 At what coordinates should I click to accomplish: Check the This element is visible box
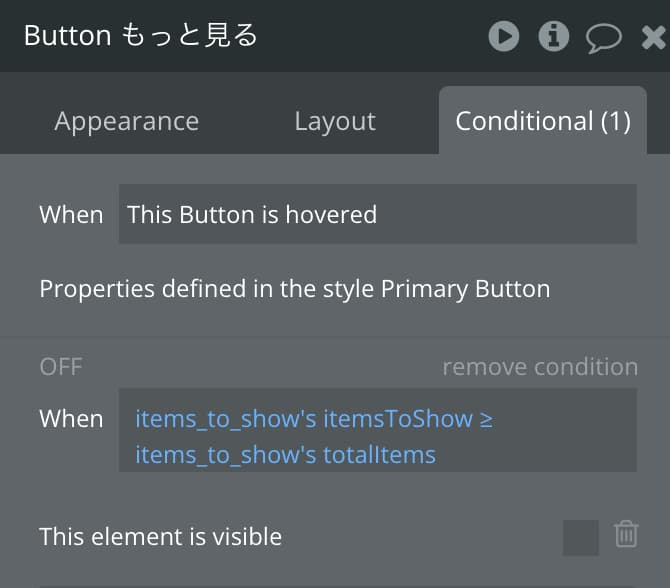(x=581, y=538)
